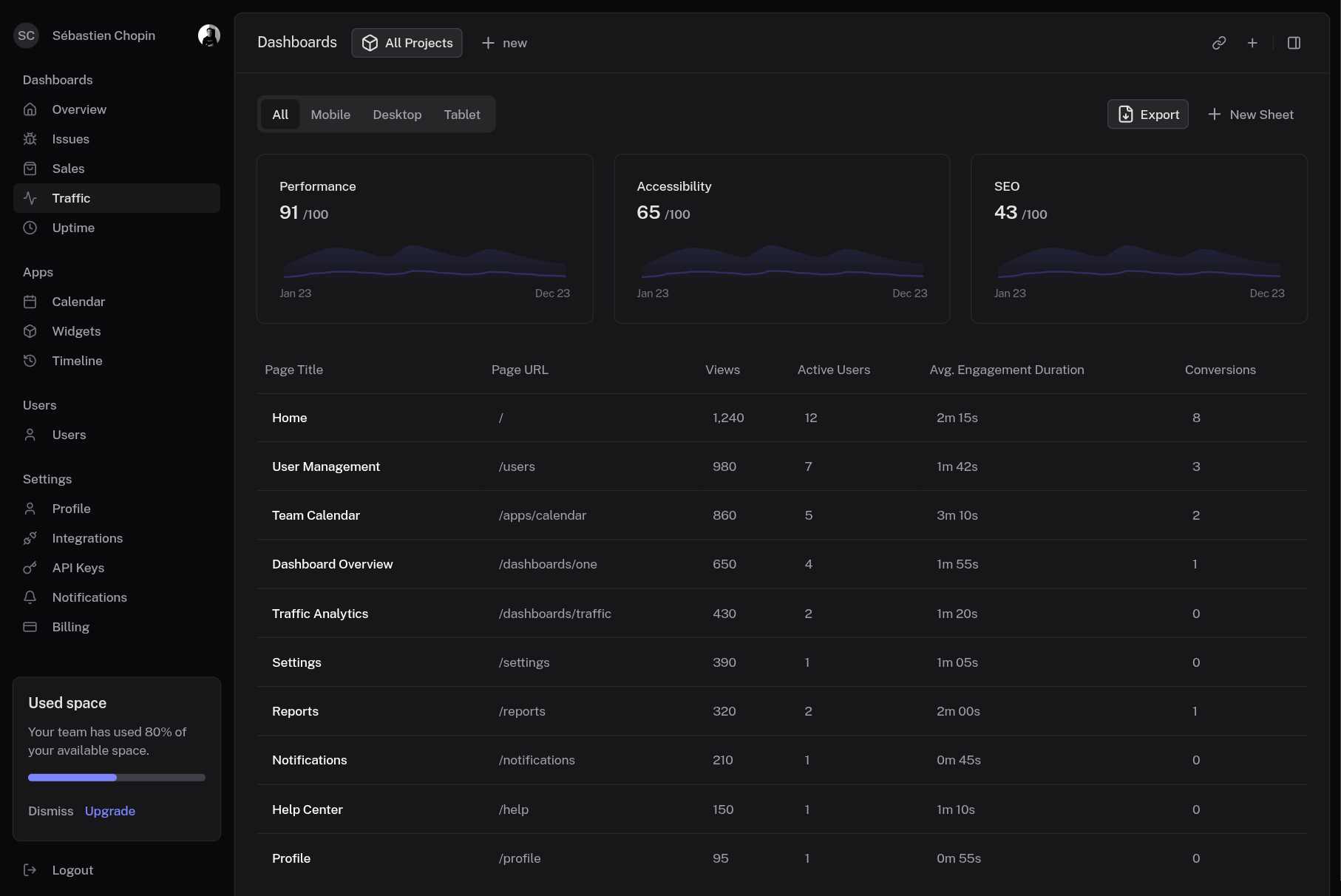The height and width of the screenshot is (896, 1341).
Task: Select the Desktop filter tab
Action: click(397, 115)
